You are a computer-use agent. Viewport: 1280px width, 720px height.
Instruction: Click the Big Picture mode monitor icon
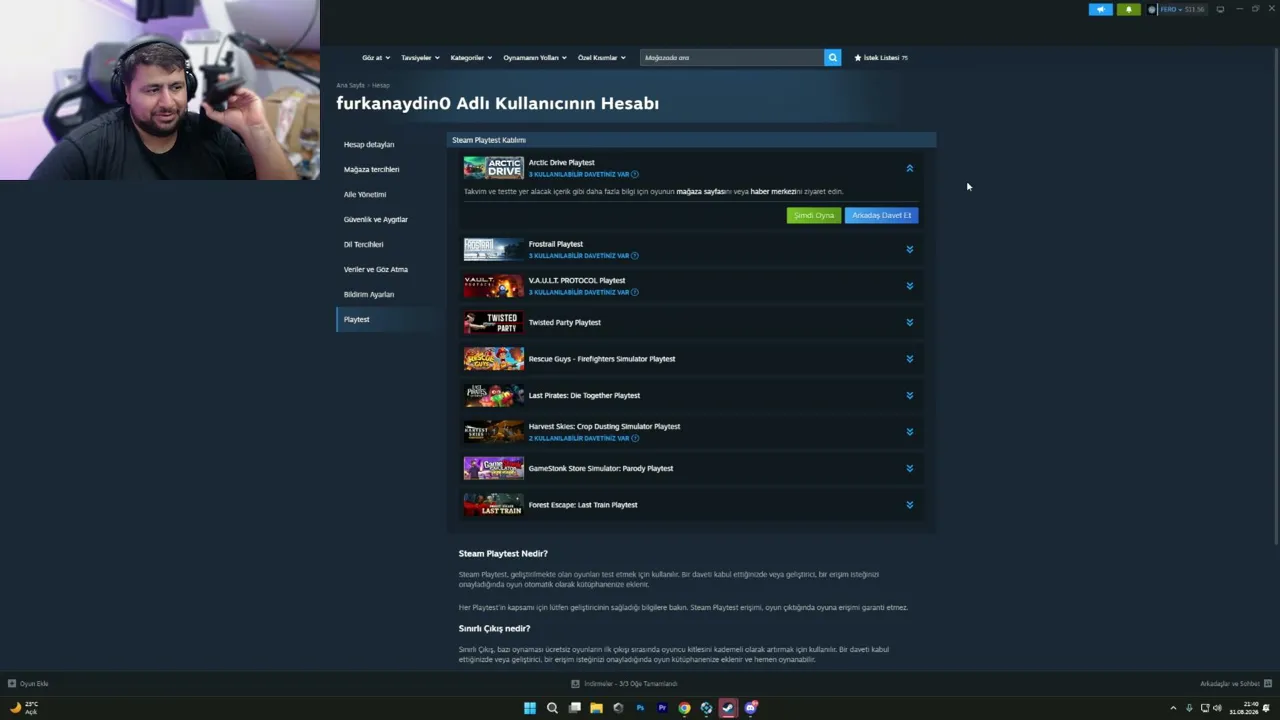(1220, 9)
